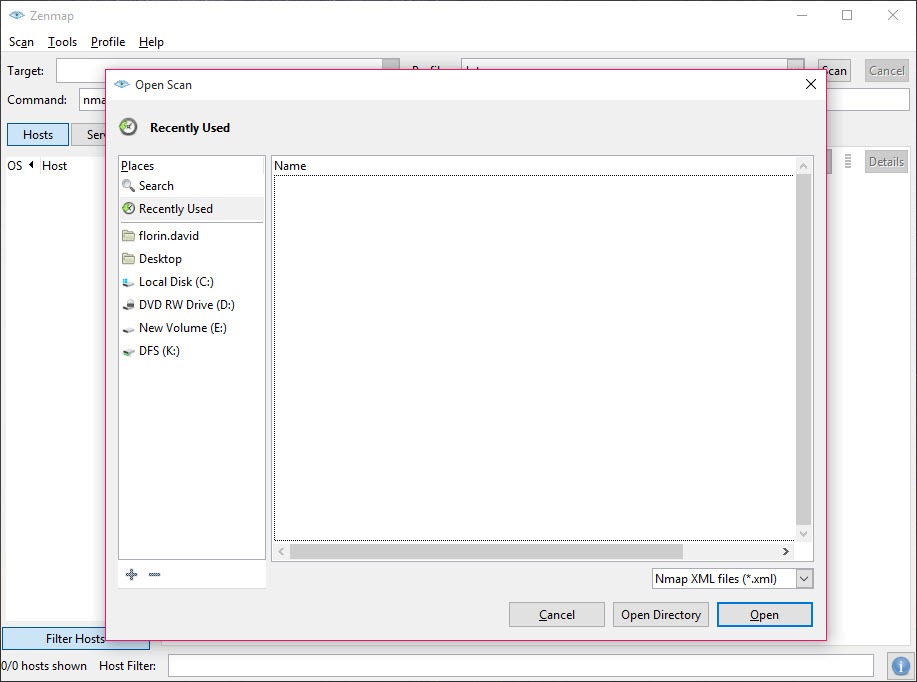Viewport: 917px width, 682px height.
Task: Click the Open button in dialog
Action: click(764, 615)
